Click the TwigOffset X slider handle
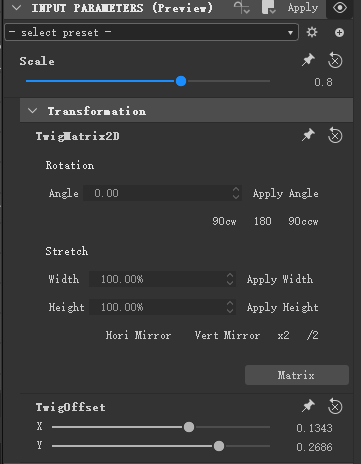 (x=189, y=427)
